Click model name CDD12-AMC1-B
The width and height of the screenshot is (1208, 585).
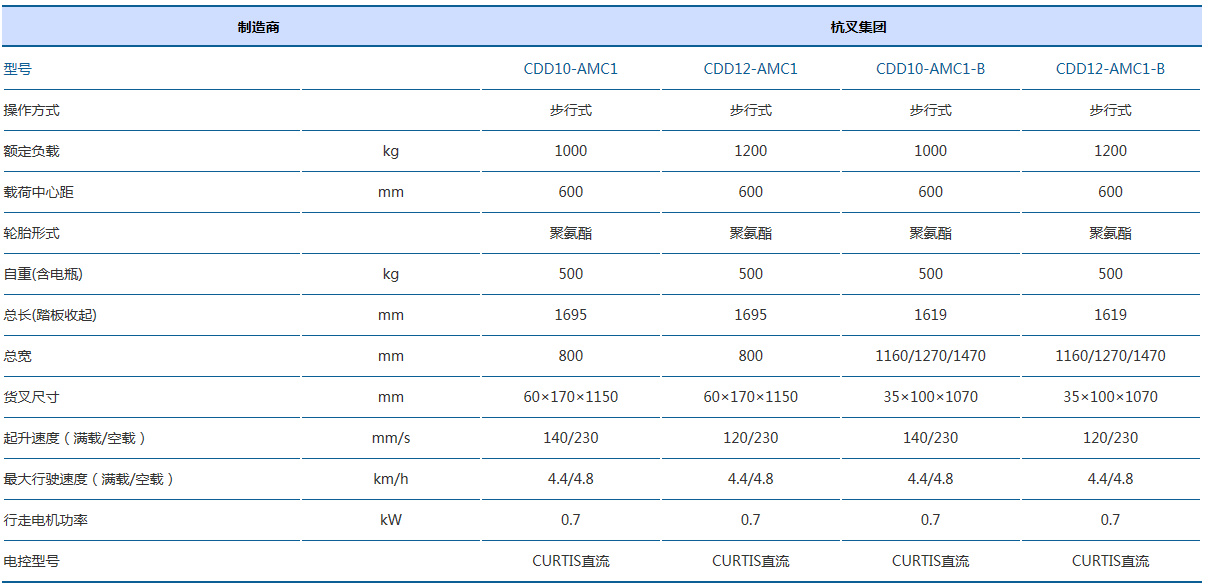[1111, 69]
